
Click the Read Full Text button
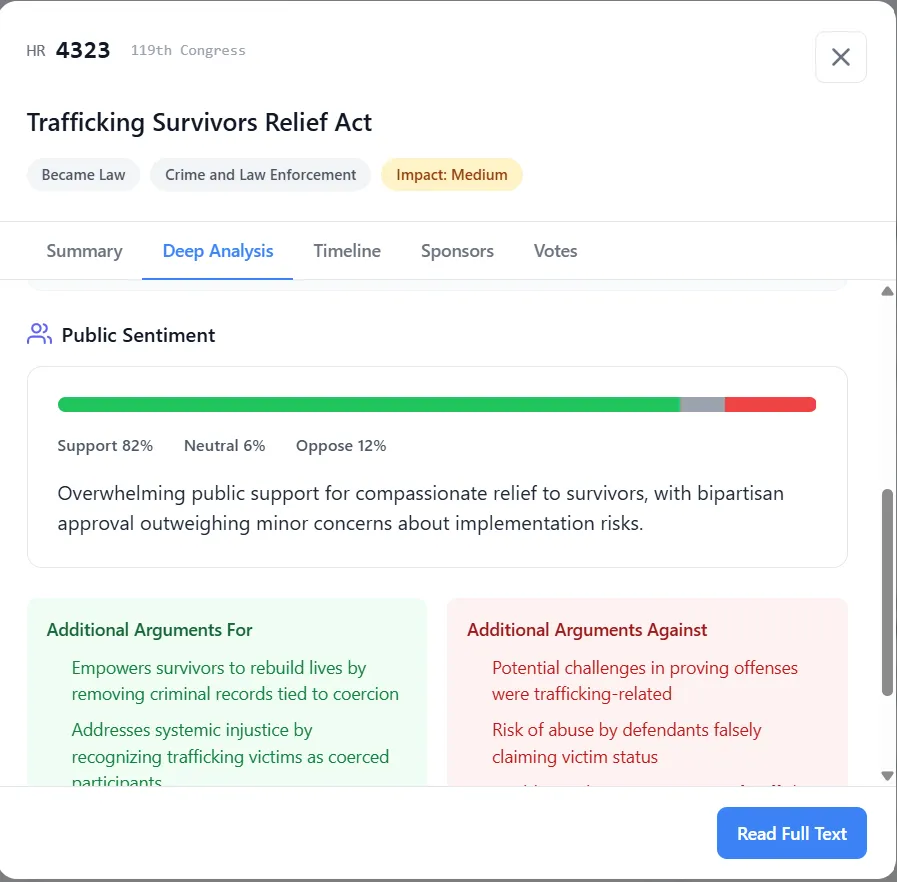(791, 832)
